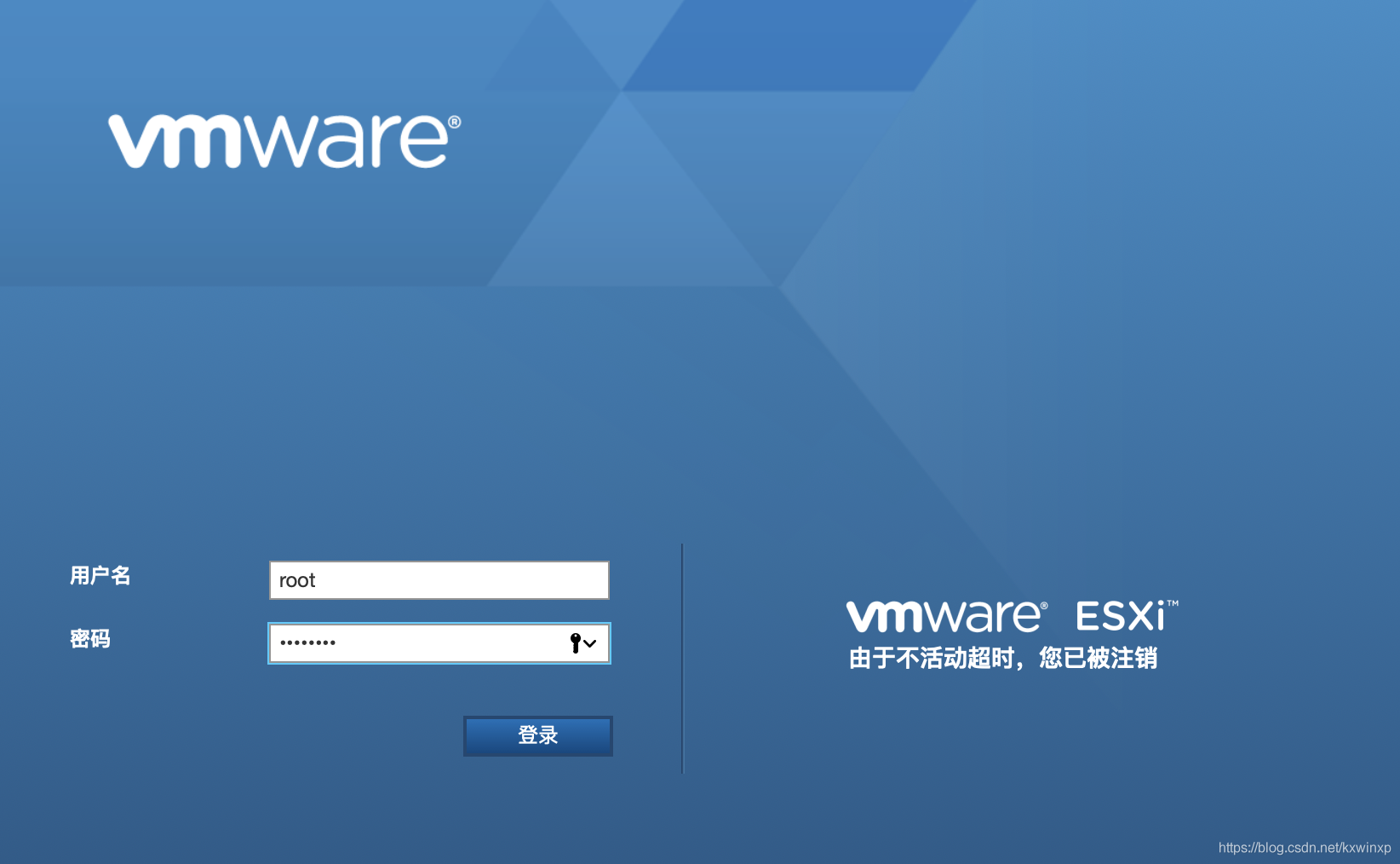
Task: Focus the 用户名 username input field
Action: 439,580
